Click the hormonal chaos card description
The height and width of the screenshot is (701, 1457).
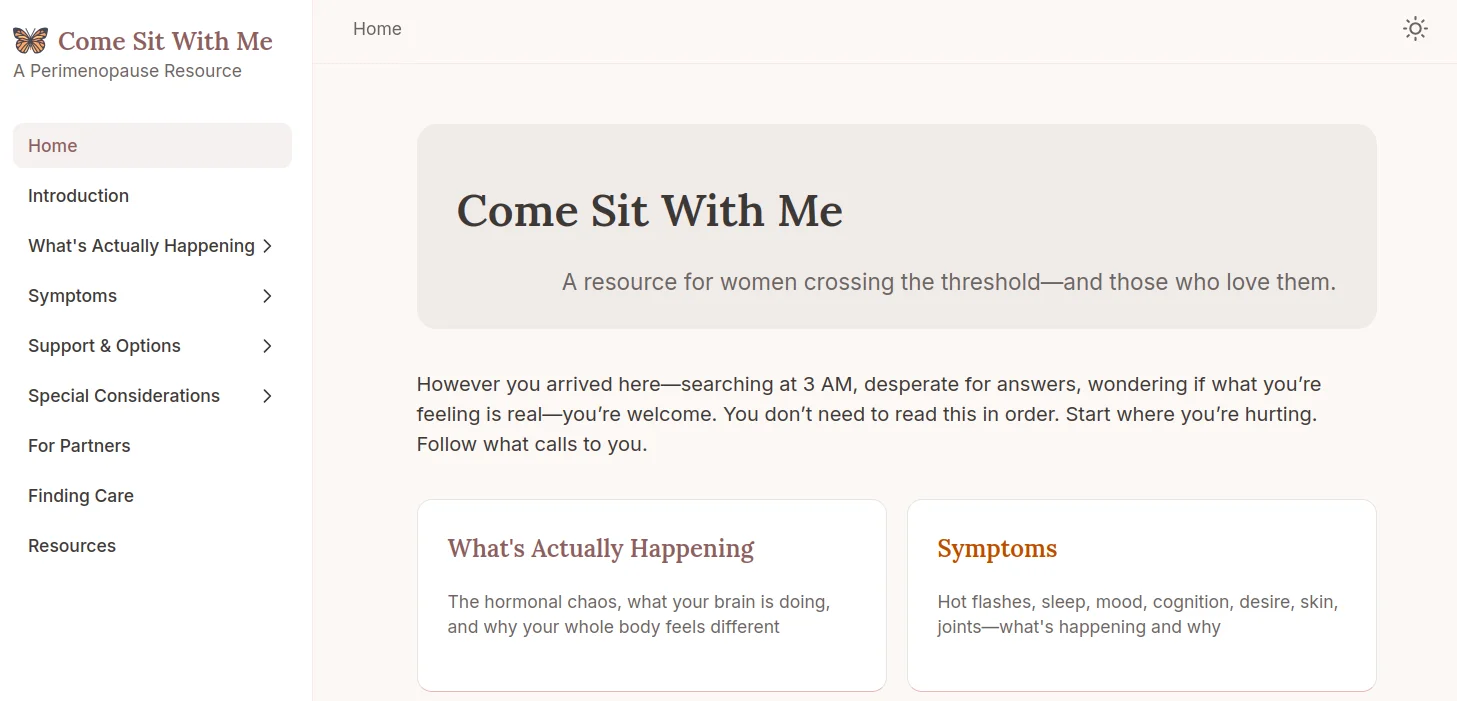[x=638, y=613]
